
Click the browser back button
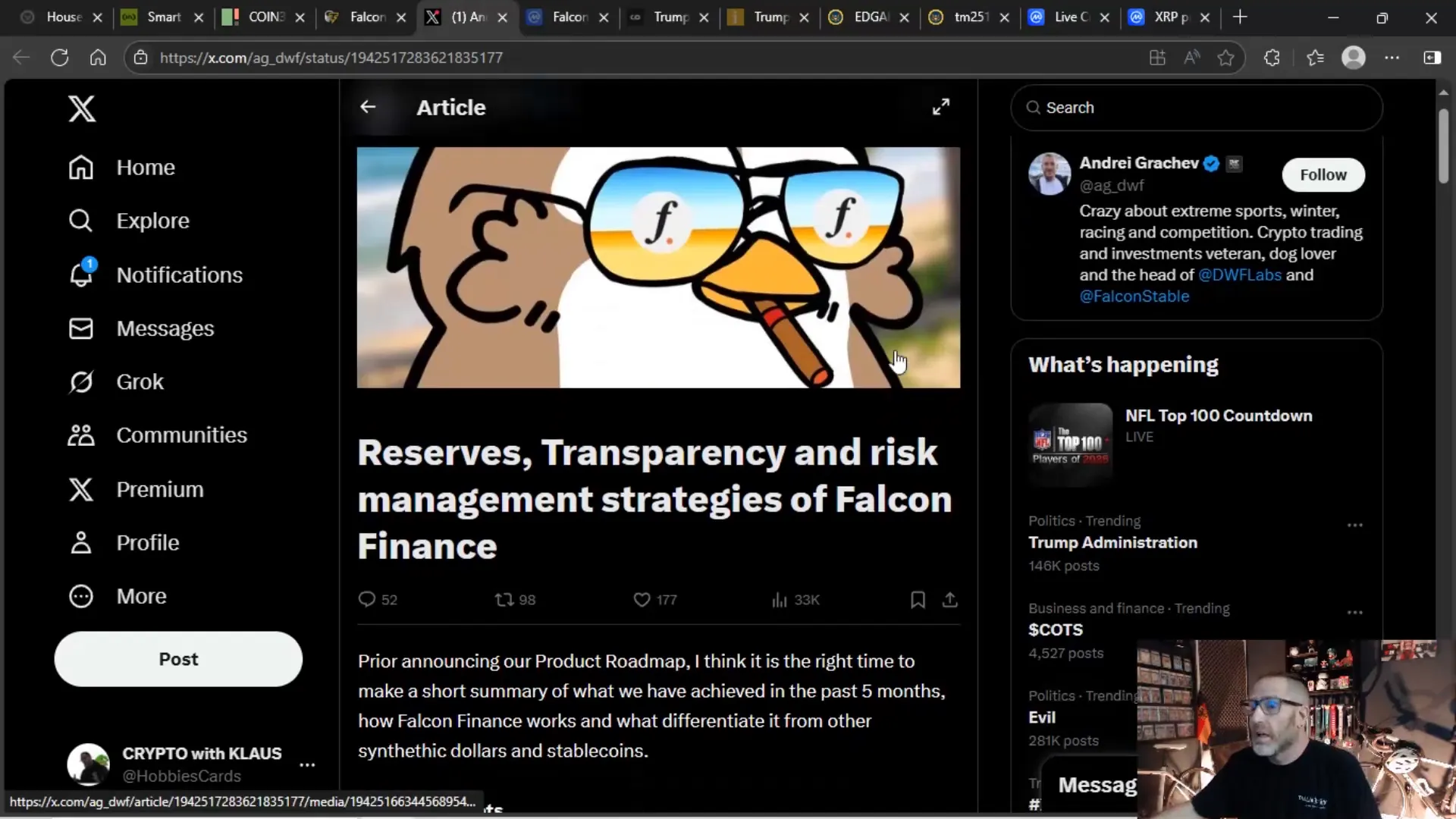point(21,58)
